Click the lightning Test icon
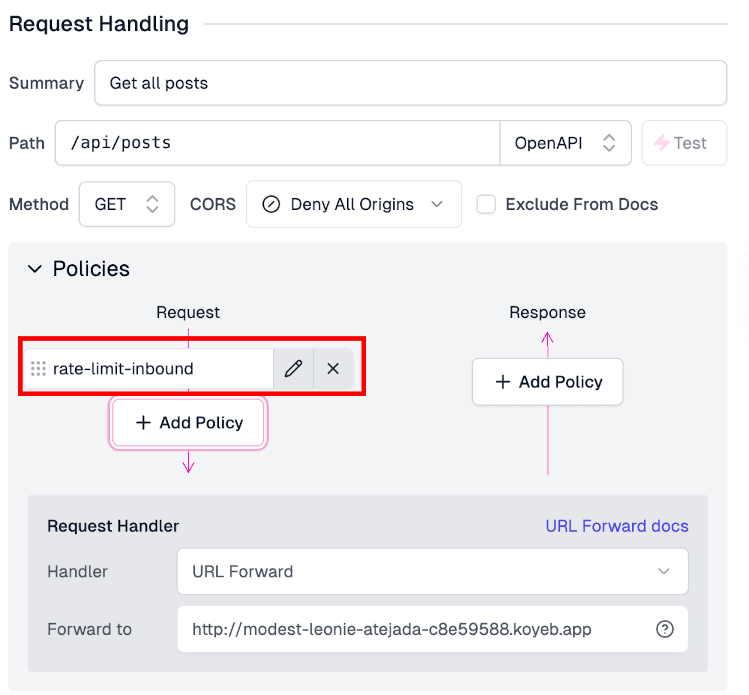The width and height of the screenshot is (749, 695). click(661, 143)
